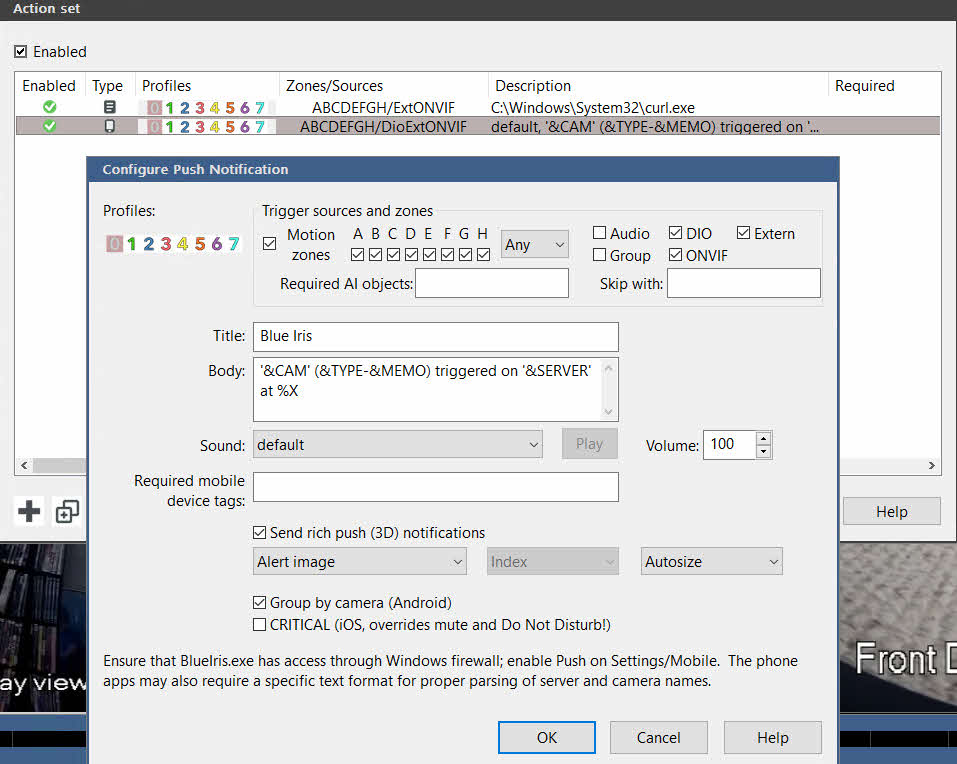The width and height of the screenshot is (957, 764).
Task: Open the greyed-out Index dropdown
Action: pyautogui.click(x=553, y=561)
